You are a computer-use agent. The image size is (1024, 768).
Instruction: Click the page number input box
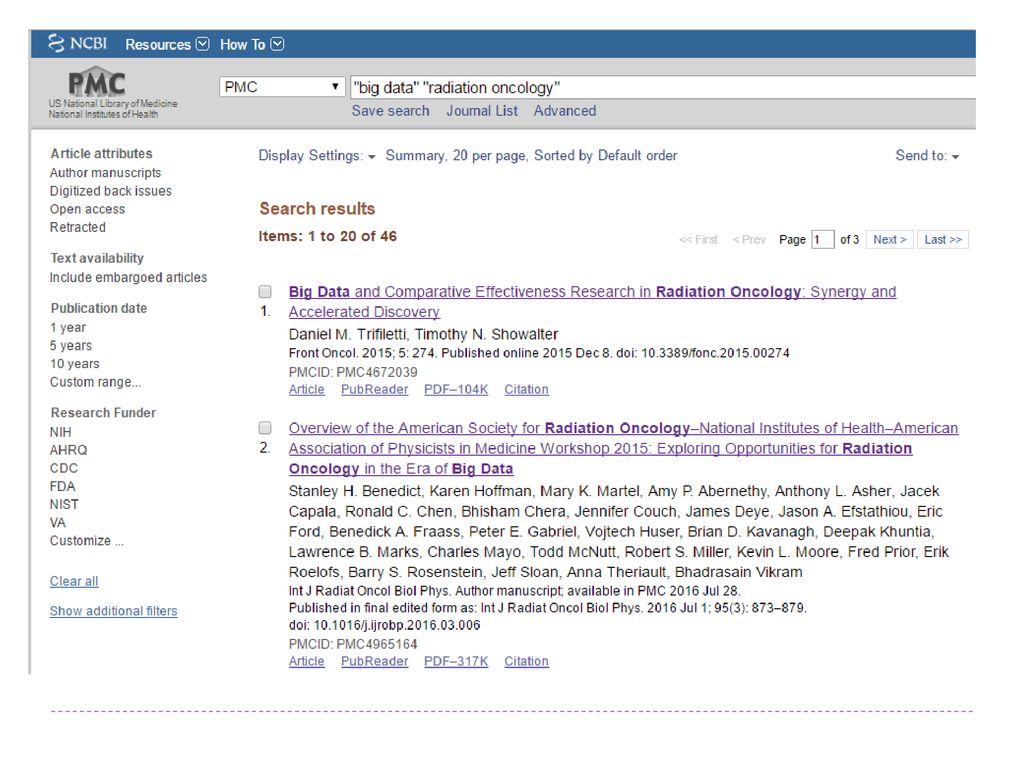pyautogui.click(x=822, y=240)
